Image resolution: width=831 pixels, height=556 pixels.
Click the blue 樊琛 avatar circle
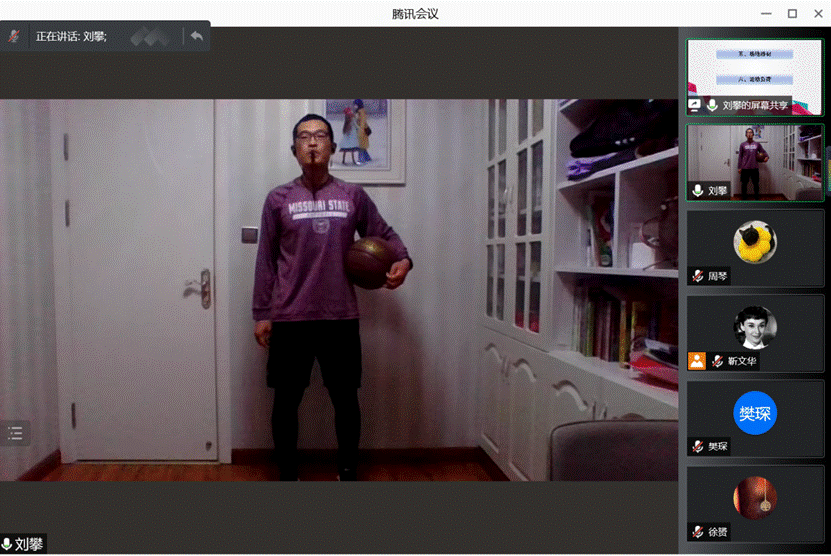pyautogui.click(x=755, y=413)
